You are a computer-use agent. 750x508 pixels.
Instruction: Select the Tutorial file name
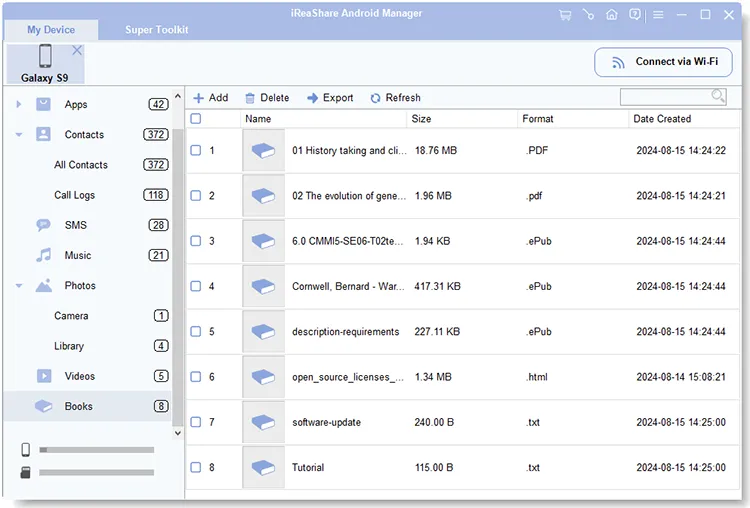[308, 467]
